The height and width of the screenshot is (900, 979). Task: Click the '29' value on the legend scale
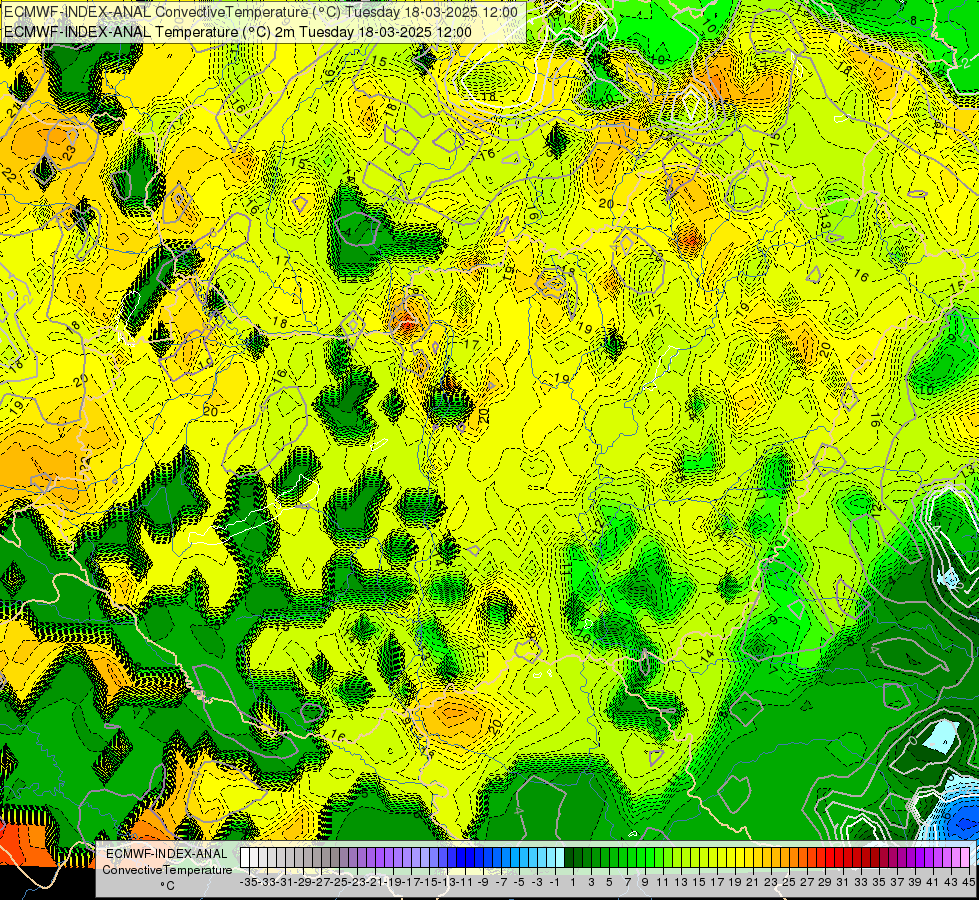825,881
